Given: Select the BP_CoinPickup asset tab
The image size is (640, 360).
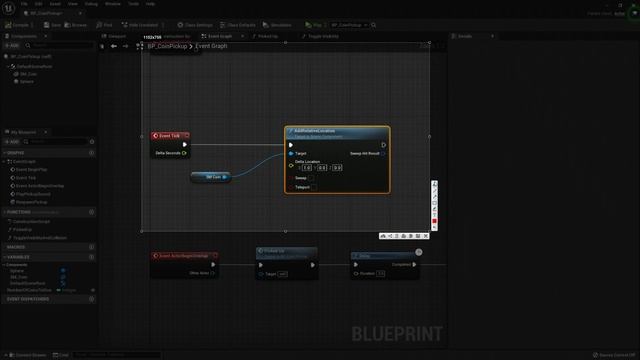Looking at the screenshot, I should click(47, 13).
